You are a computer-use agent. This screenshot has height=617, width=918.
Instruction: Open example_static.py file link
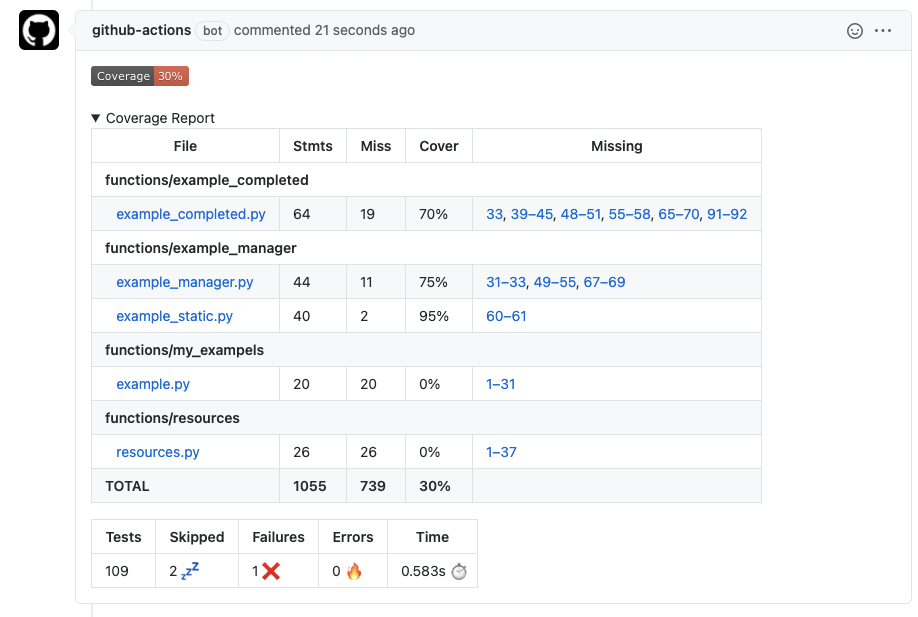pos(174,316)
